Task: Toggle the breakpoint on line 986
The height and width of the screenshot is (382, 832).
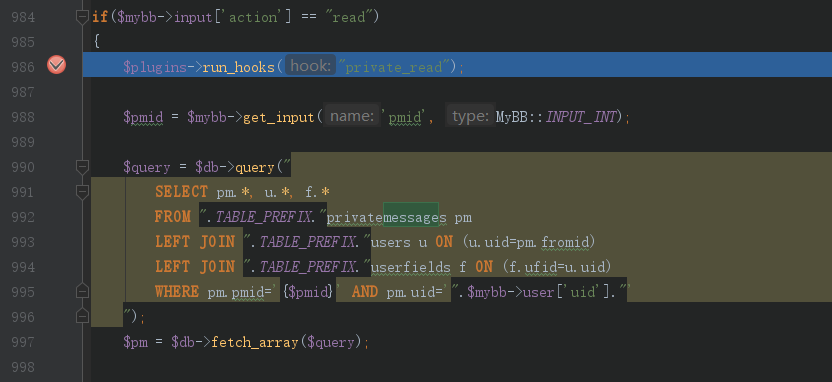Action: point(56,65)
